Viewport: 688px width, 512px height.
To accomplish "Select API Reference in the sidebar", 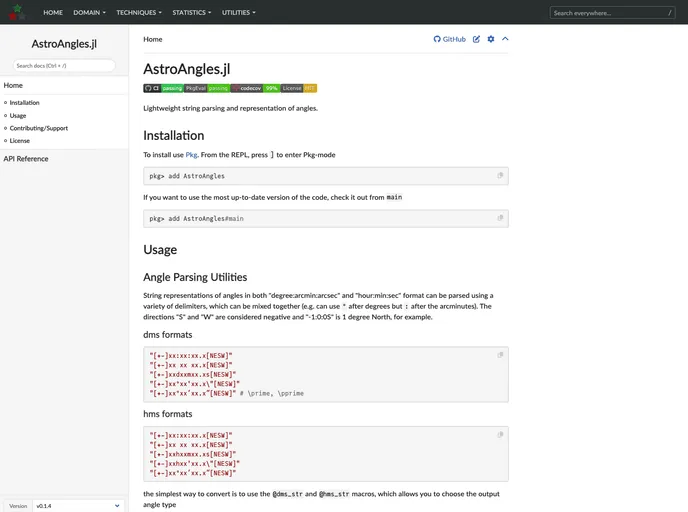I will pyautogui.click(x=26, y=158).
